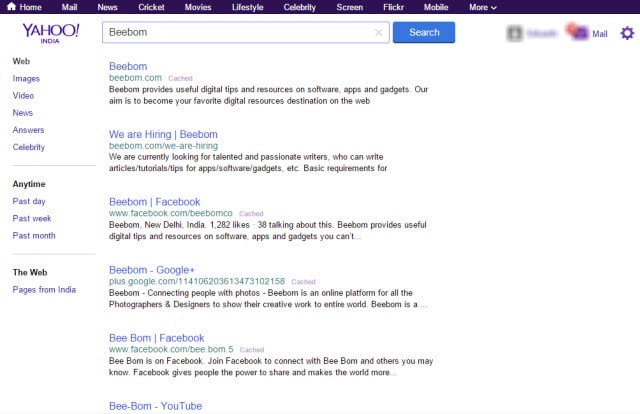Open the Beebom result title link
This screenshot has width=640, height=414.
point(128,66)
